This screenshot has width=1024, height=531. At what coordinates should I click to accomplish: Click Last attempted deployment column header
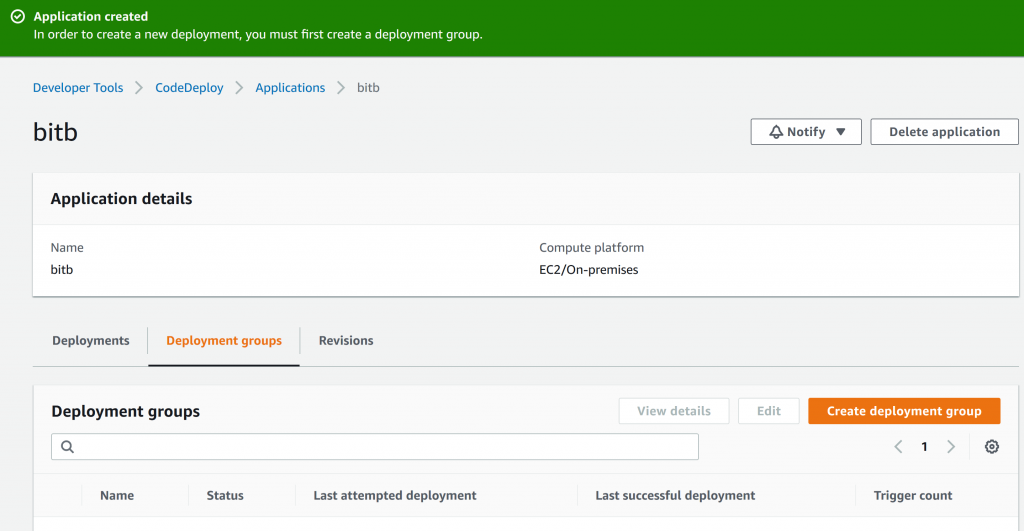coord(394,496)
